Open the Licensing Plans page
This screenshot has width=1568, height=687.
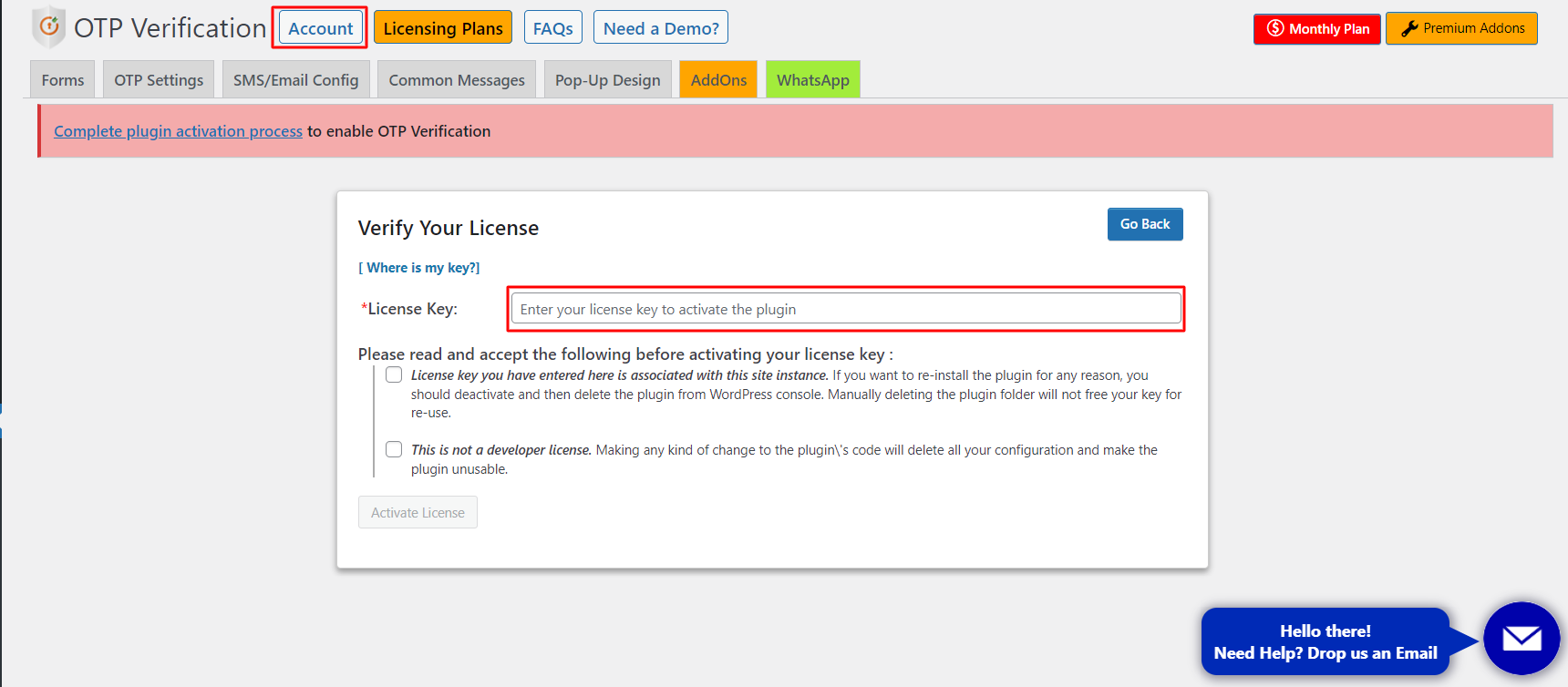(x=443, y=28)
